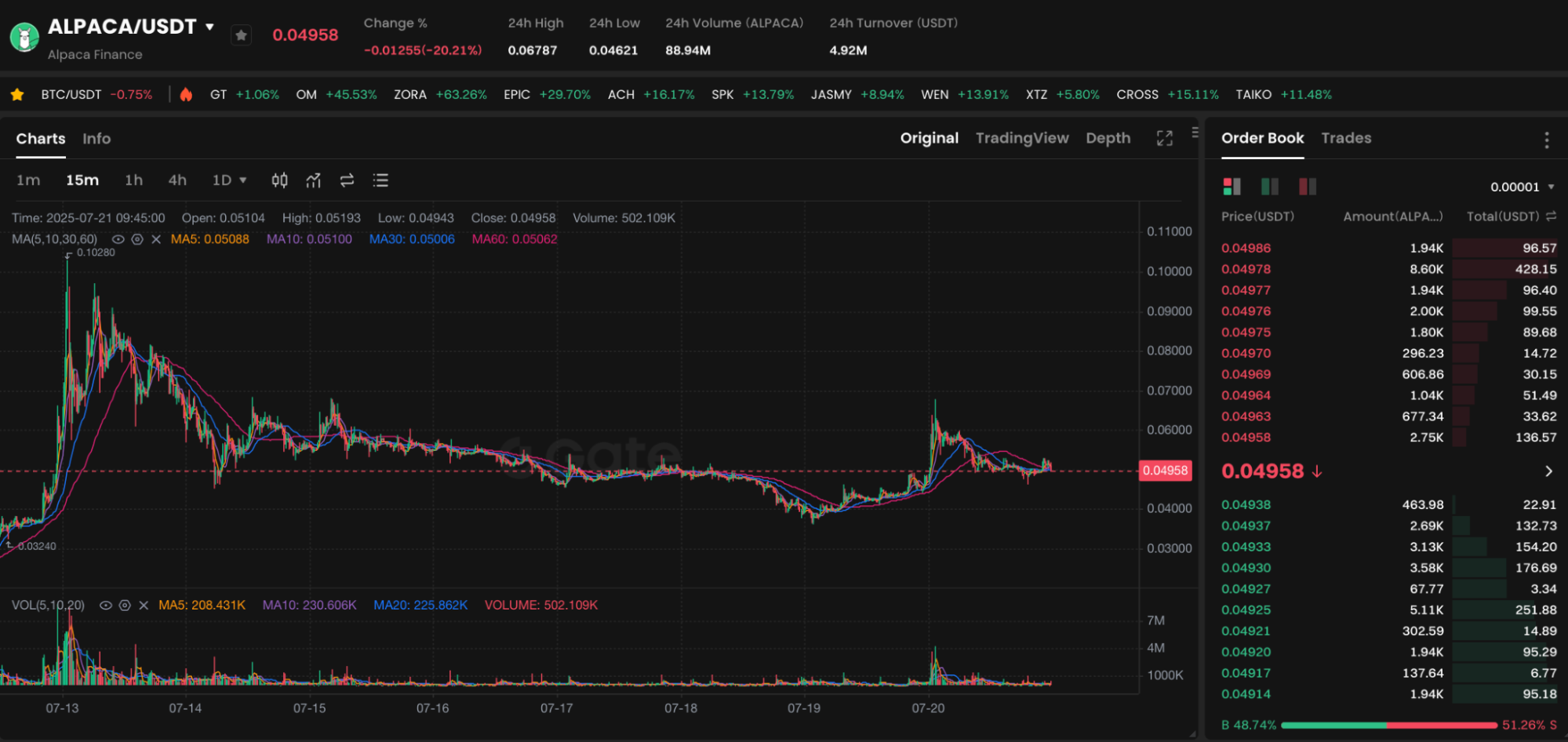1568x742 pixels.
Task: Open the candlestick chart type icon
Action: click(279, 180)
